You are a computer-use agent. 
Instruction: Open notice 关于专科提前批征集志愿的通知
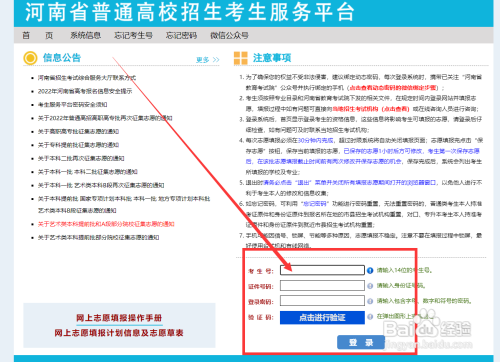click(x=78, y=145)
